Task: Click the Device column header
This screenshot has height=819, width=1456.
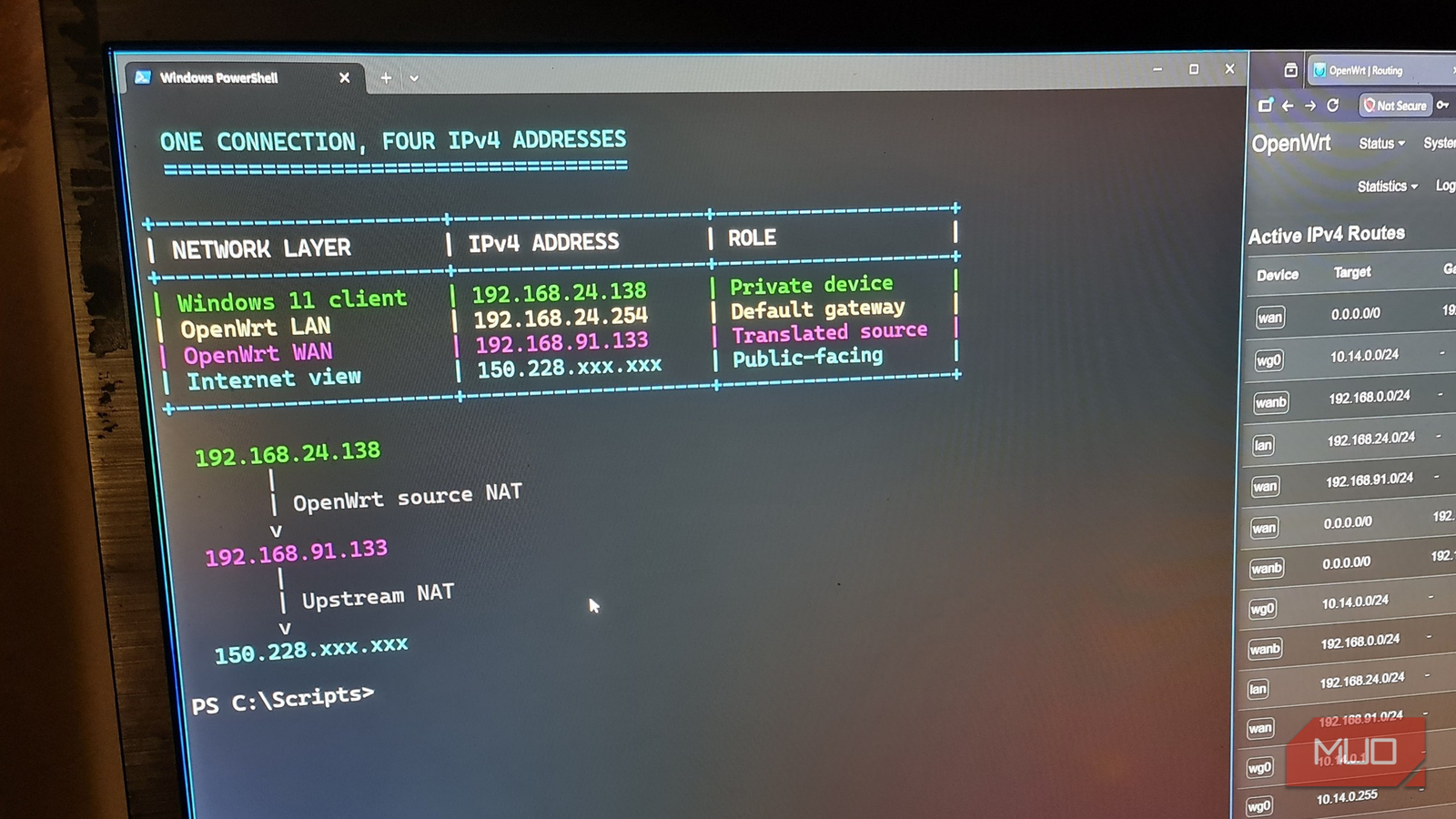Action: (x=1278, y=275)
